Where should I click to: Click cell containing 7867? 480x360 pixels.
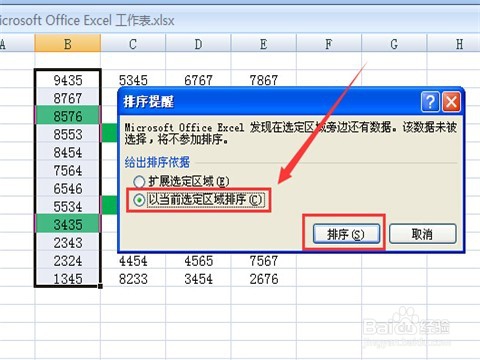(263, 80)
